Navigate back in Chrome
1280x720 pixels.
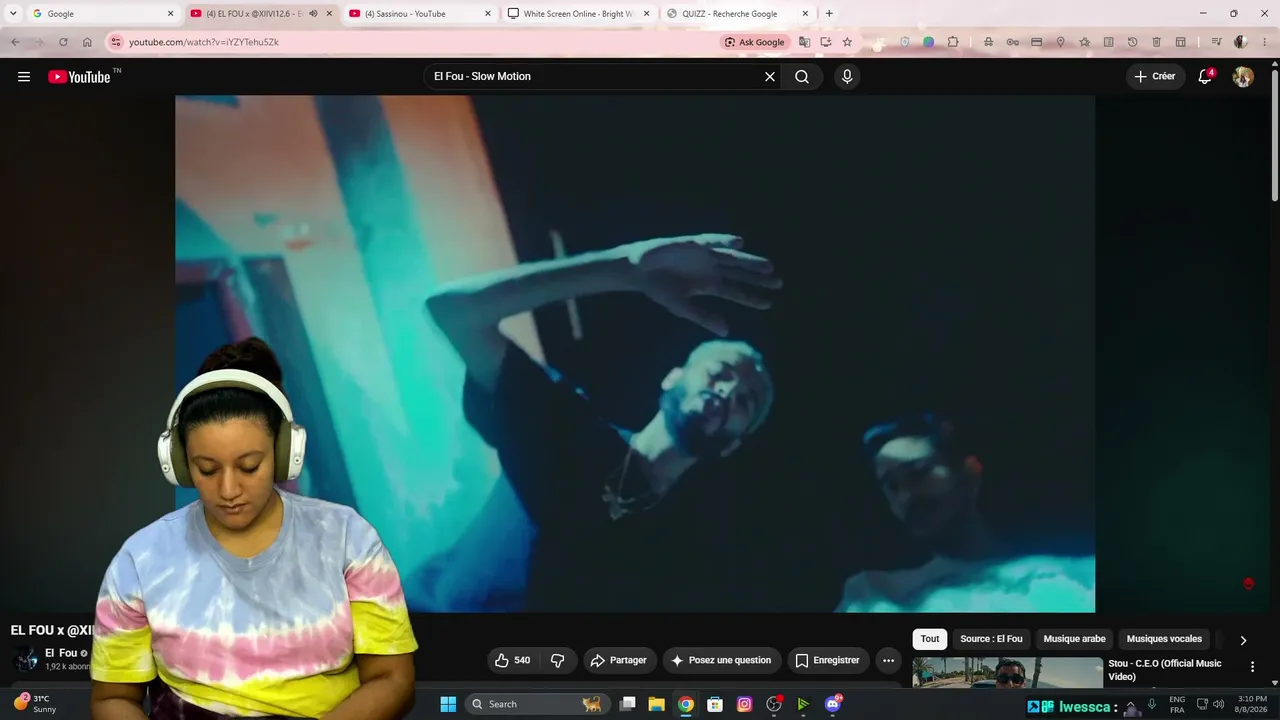pos(15,42)
